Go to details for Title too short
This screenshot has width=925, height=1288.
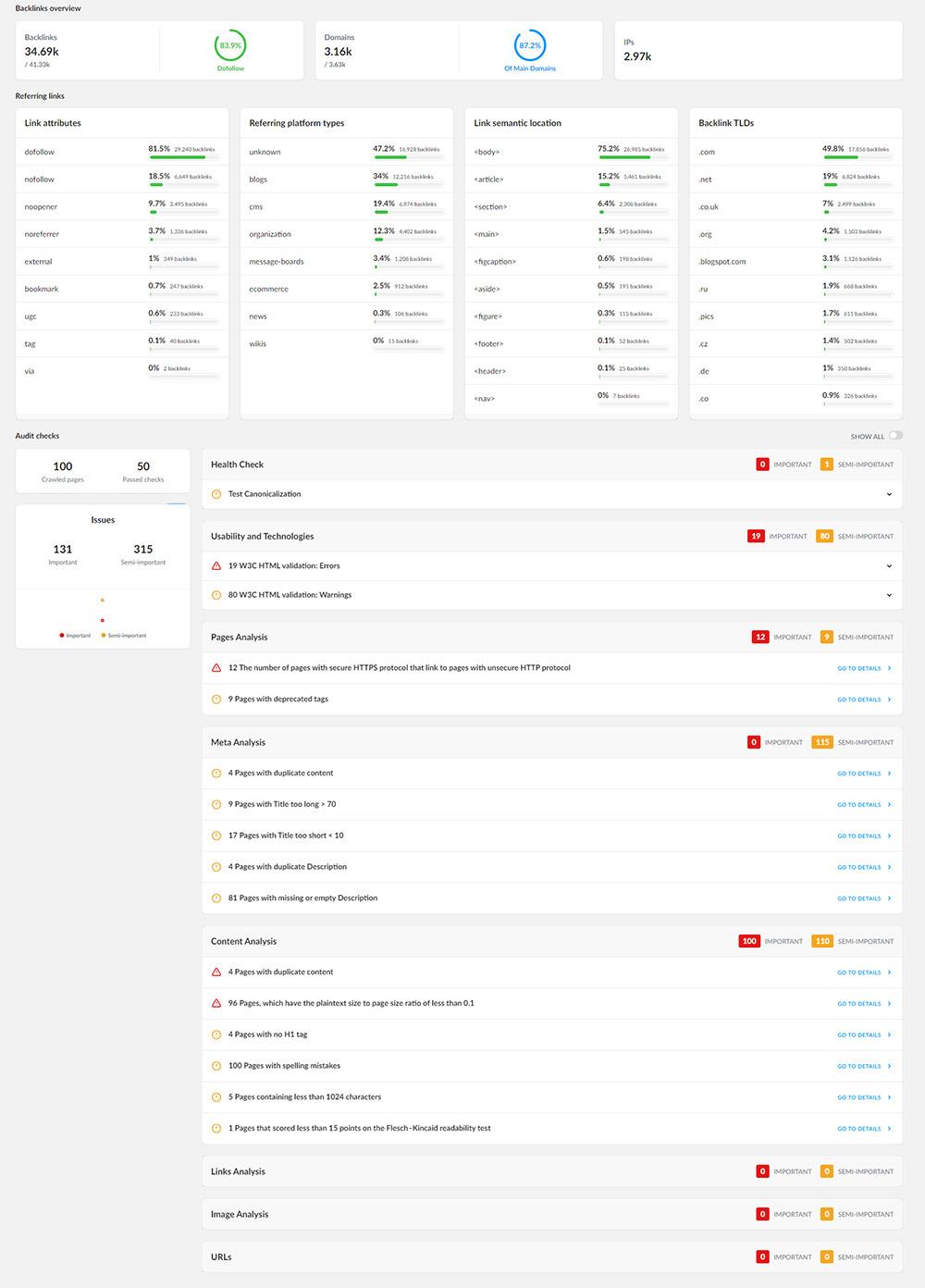click(x=864, y=836)
